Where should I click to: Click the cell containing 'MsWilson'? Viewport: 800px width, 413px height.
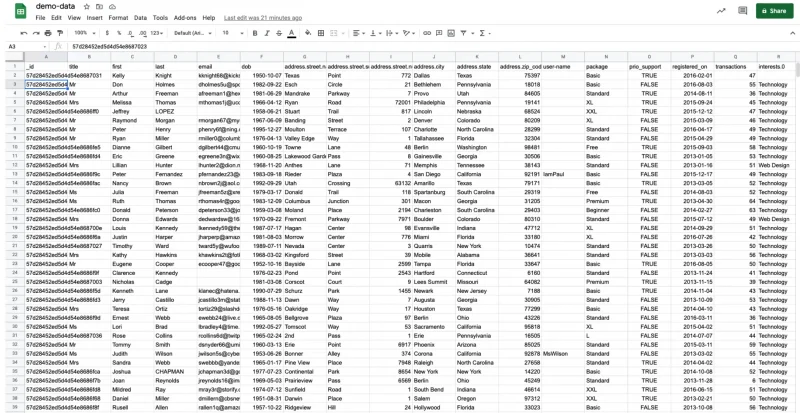[x=563, y=354]
